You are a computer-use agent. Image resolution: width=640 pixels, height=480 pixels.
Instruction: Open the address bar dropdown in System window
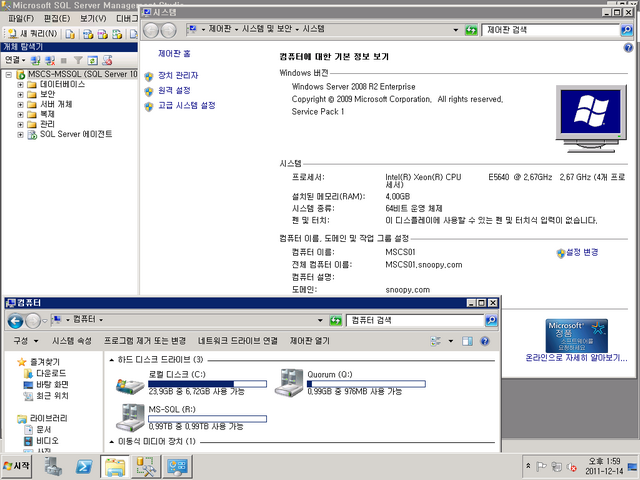point(456,30)
